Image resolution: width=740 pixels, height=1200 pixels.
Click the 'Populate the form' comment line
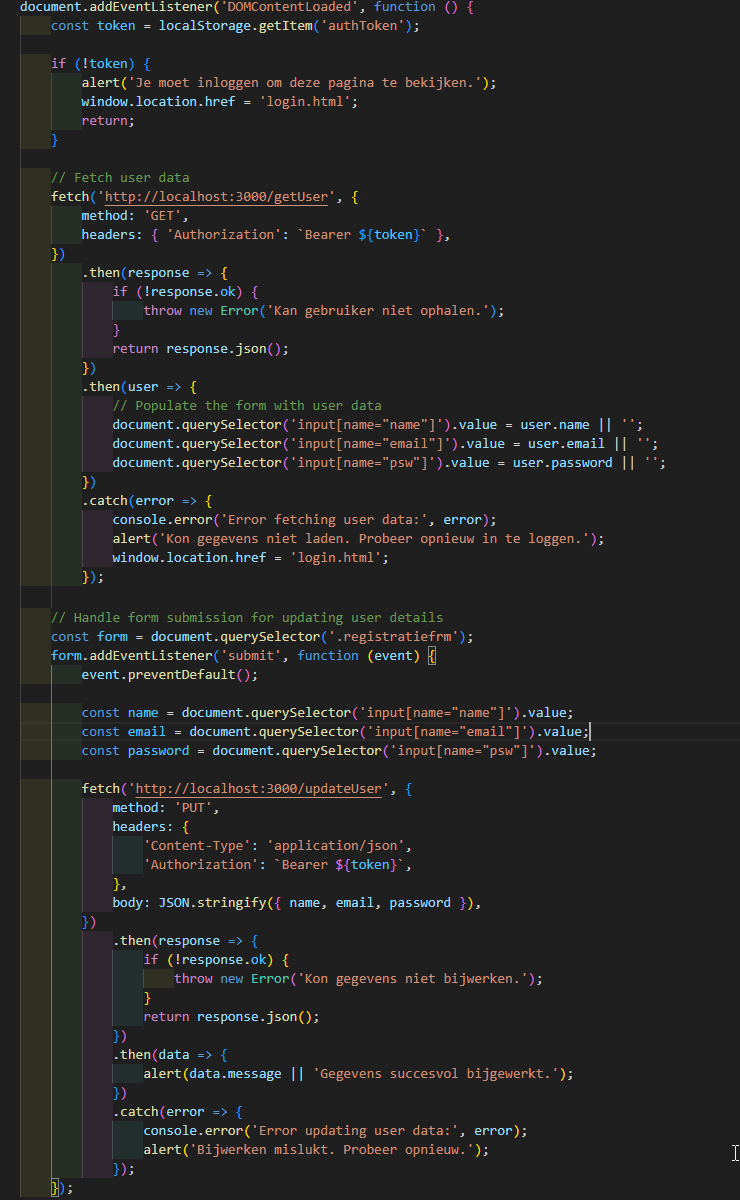[246, 406]
